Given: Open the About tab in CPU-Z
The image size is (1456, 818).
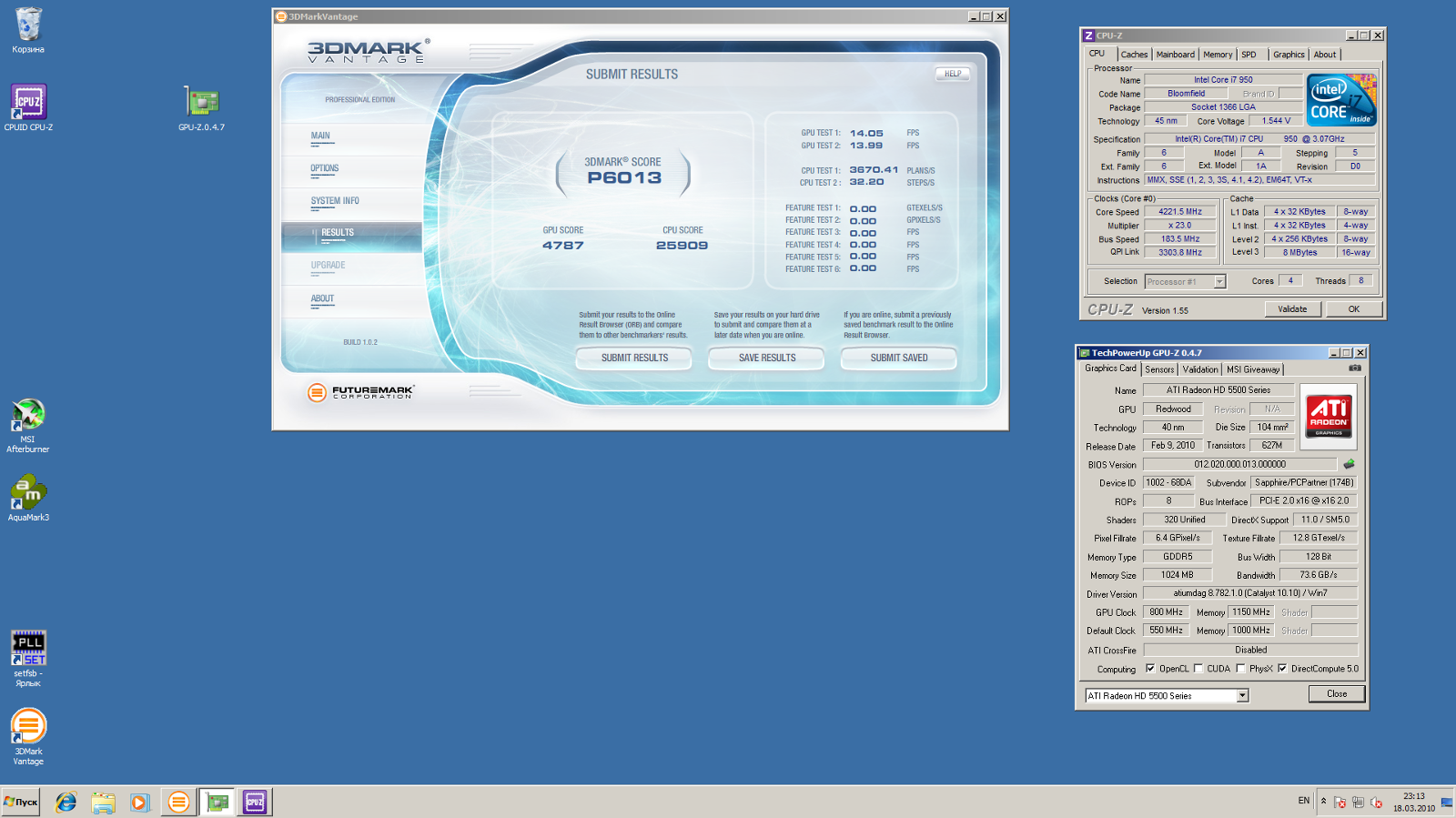Looking at the screenshot, I should click(1325, 55).
